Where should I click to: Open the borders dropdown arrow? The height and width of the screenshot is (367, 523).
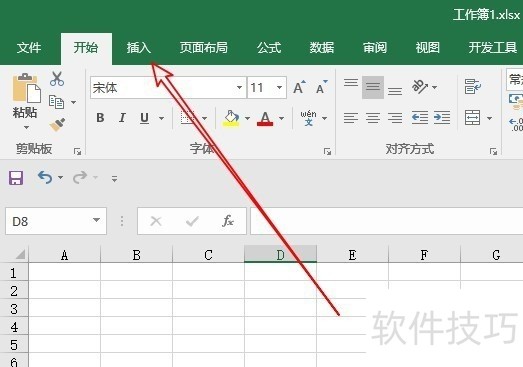[x=204, y=118]
